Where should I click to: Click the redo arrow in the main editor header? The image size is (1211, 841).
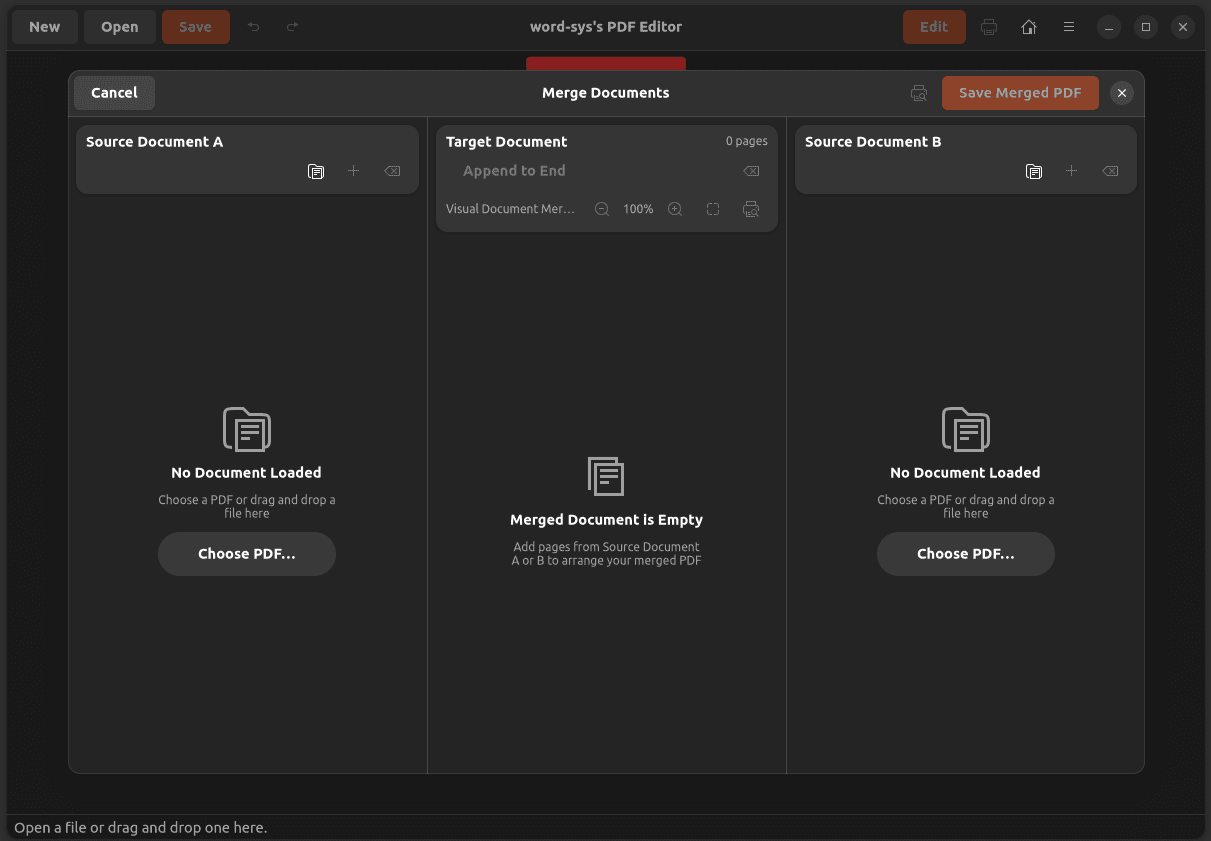(293, 27)
